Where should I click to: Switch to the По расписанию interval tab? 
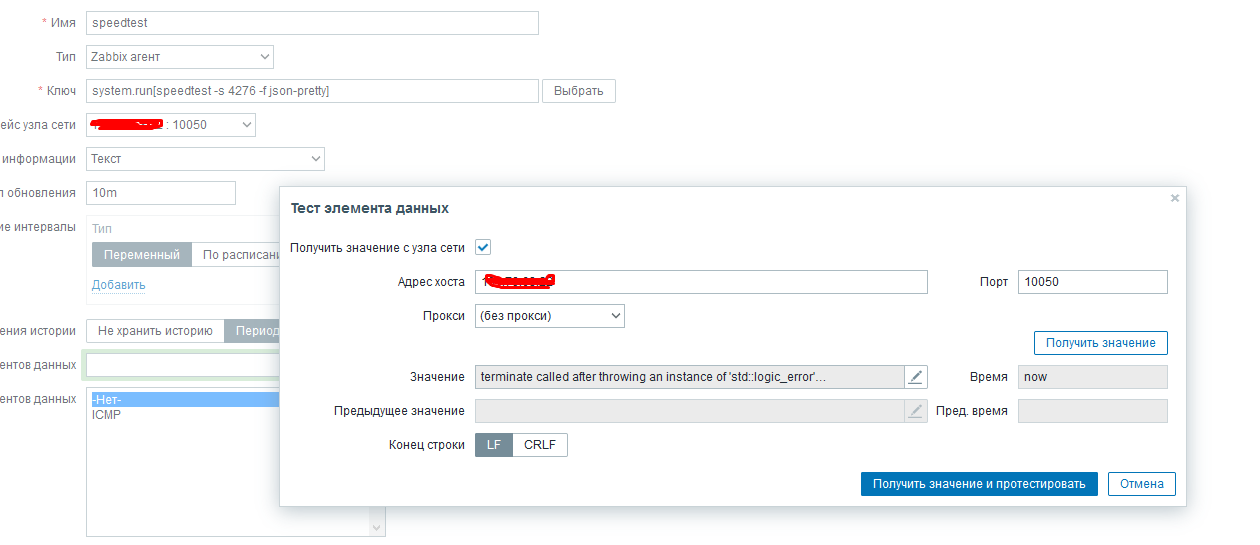[235, 255]
